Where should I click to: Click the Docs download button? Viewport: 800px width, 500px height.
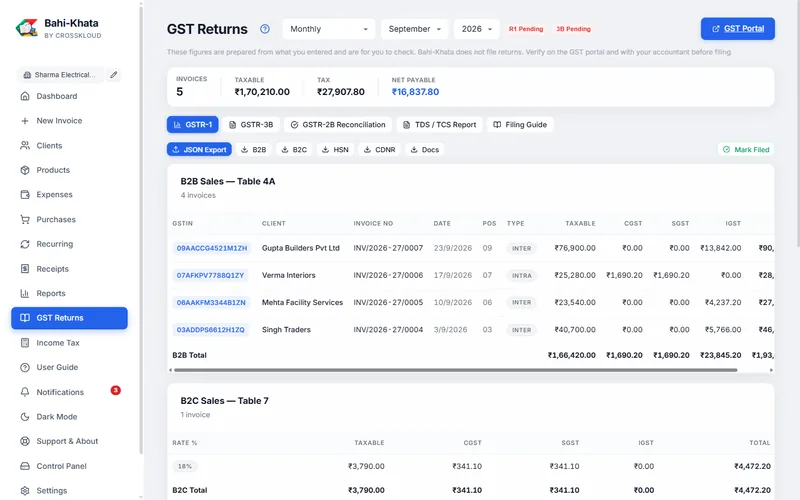[424, 149]
